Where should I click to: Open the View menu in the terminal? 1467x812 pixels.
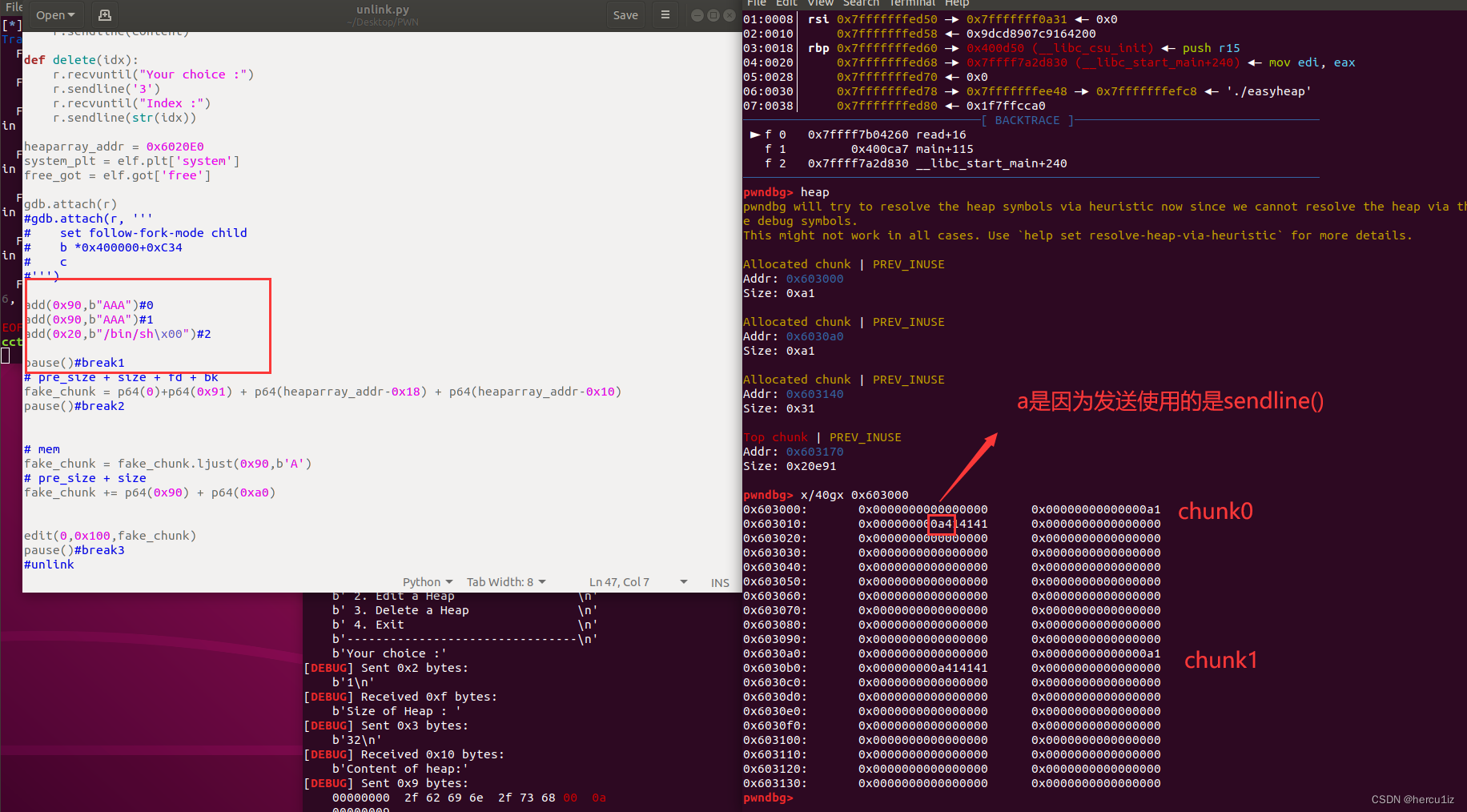(x=820, y=4)
